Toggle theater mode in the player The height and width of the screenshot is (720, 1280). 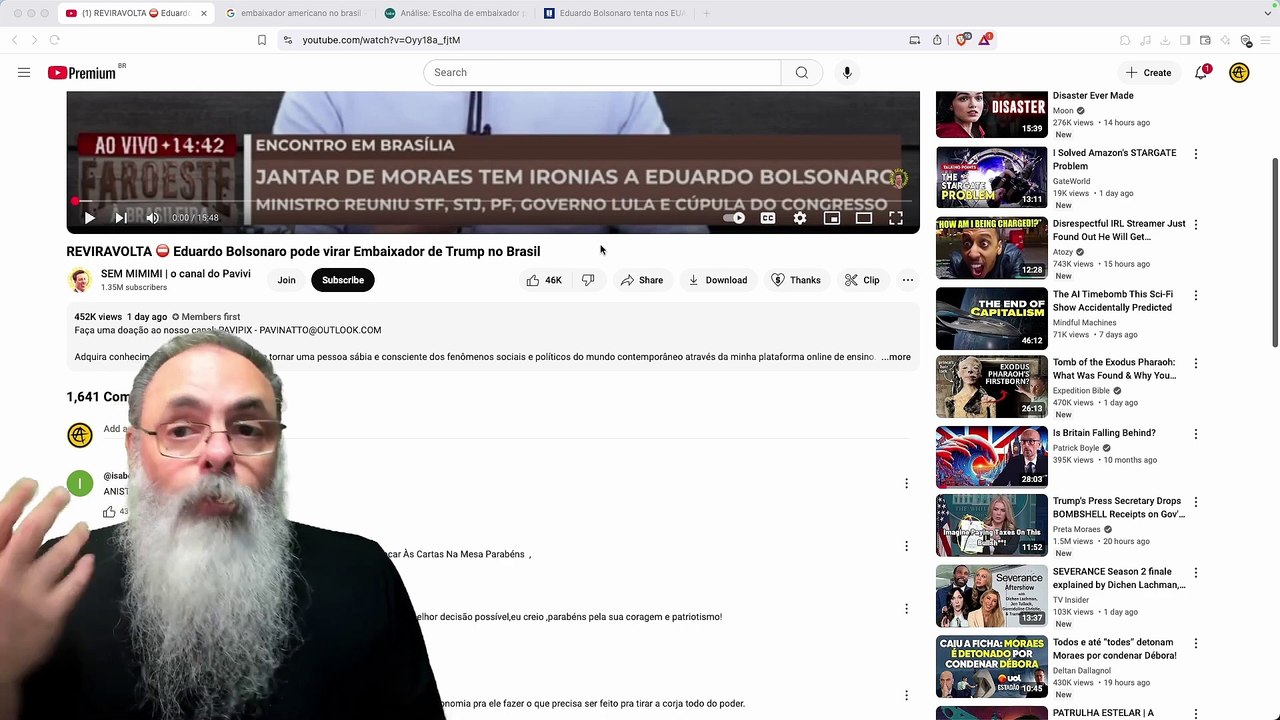pyautogui.click(x=864, y=218)
